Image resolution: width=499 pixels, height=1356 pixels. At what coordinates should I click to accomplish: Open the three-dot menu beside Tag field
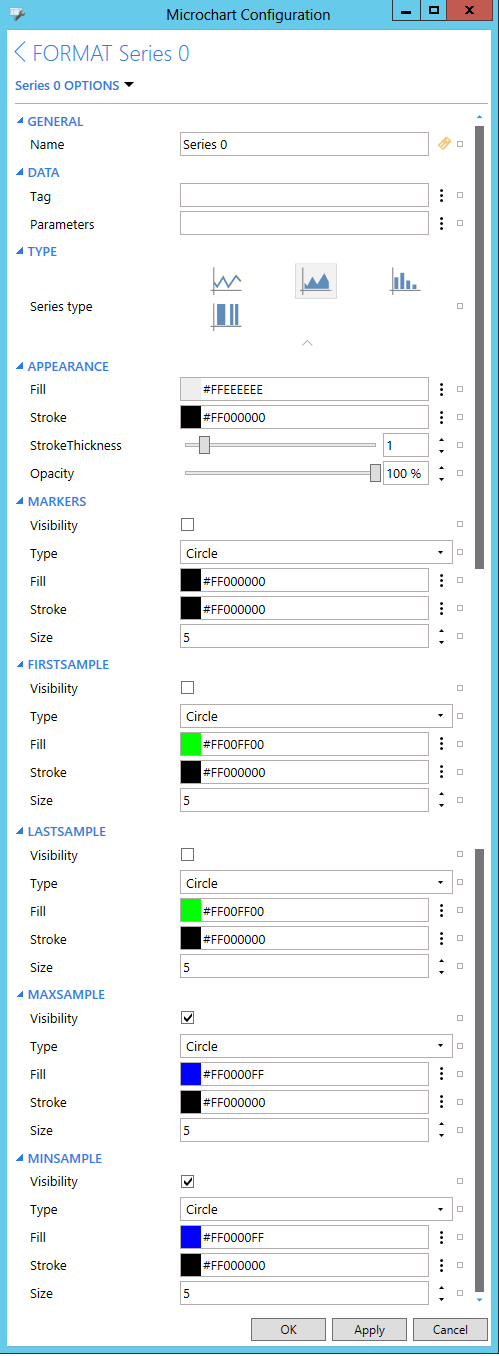pyautogui.click(x=441, y=195)
